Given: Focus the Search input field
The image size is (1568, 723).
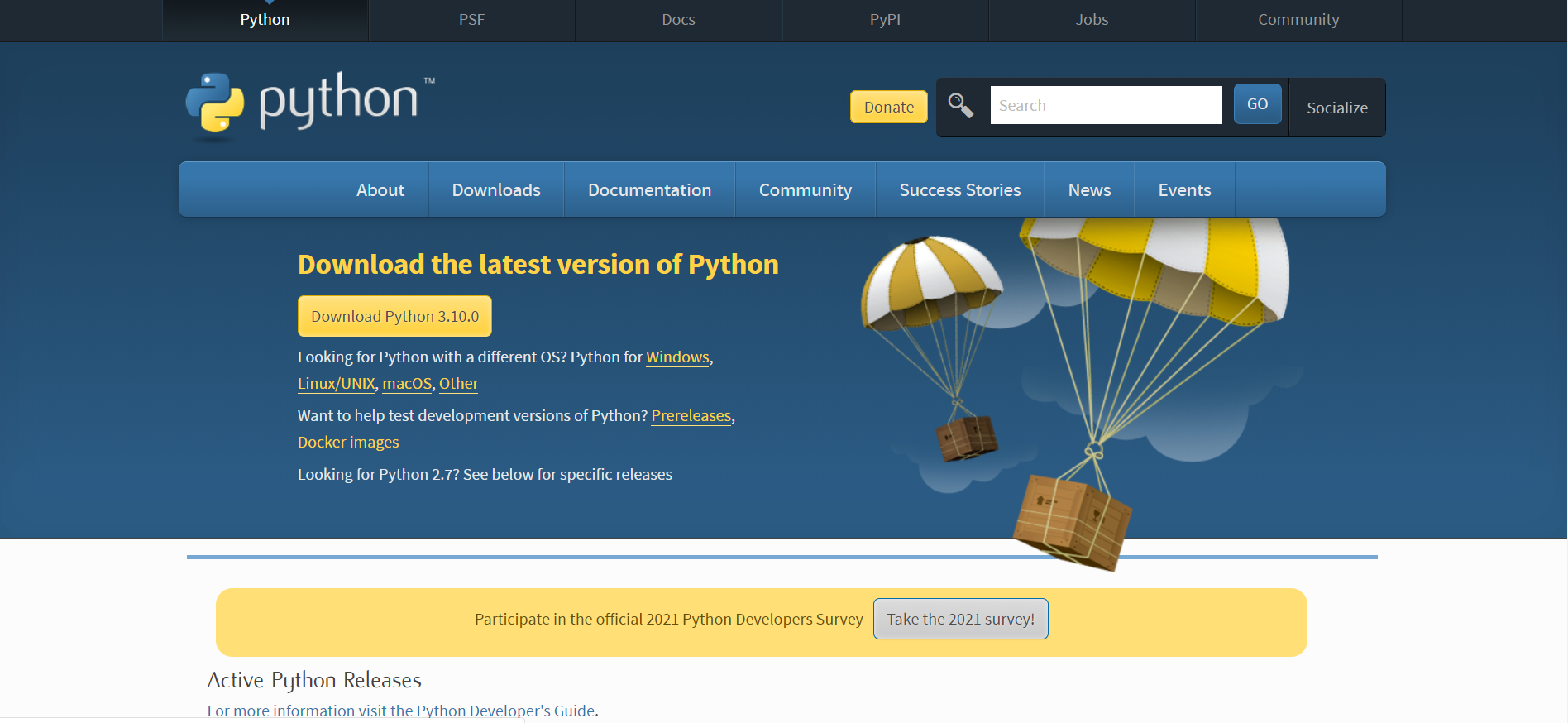Looking at the screenshot, I should point(1106,105).
